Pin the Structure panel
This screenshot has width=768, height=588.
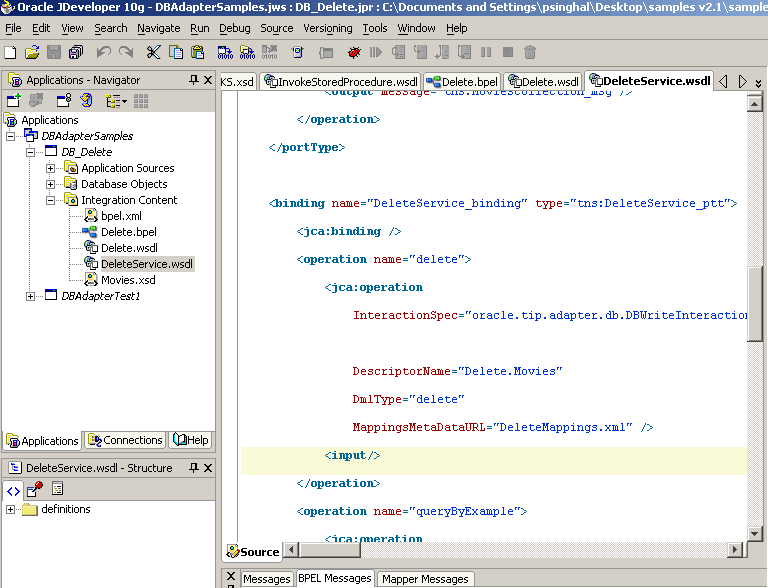(194, 468)
